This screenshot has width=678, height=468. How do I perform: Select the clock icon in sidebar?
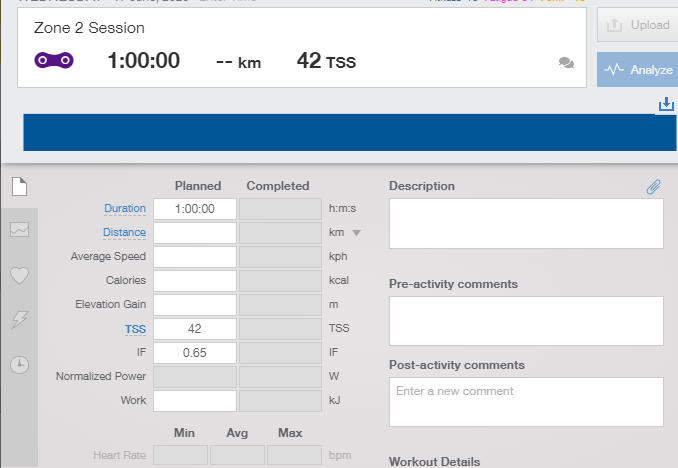click(19, 364)
